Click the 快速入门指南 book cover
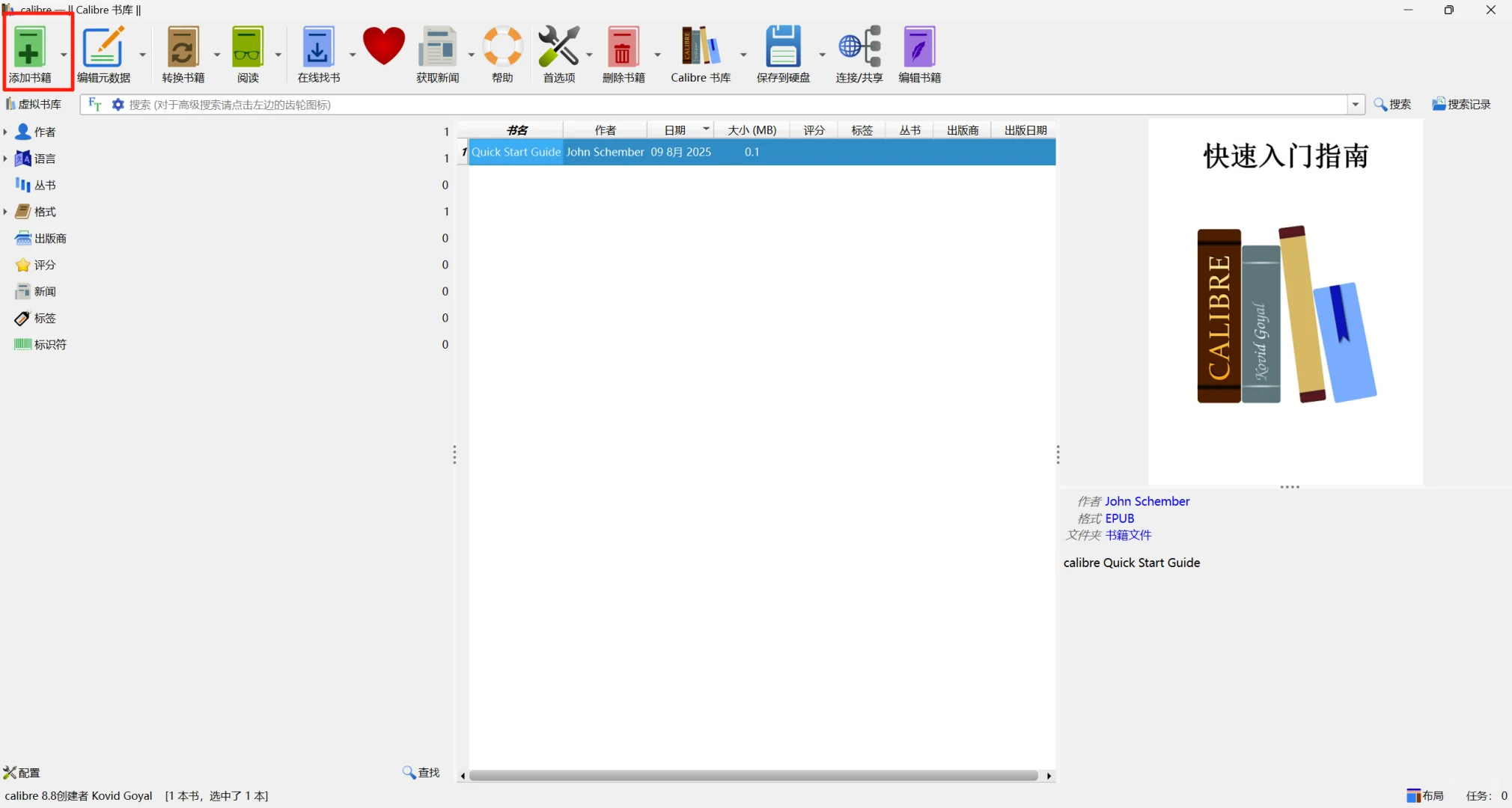The height and width of the screenshot is (808, 1512). 1285,302
